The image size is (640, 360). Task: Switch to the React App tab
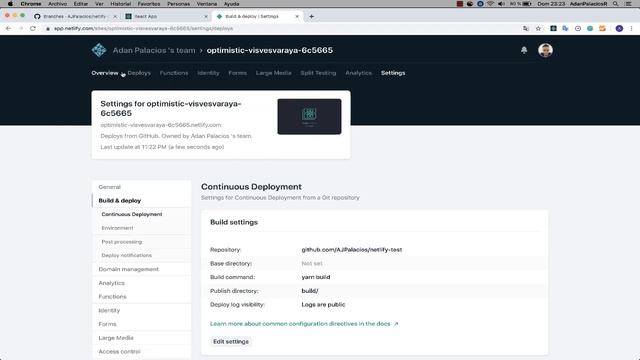click(167, 16)
